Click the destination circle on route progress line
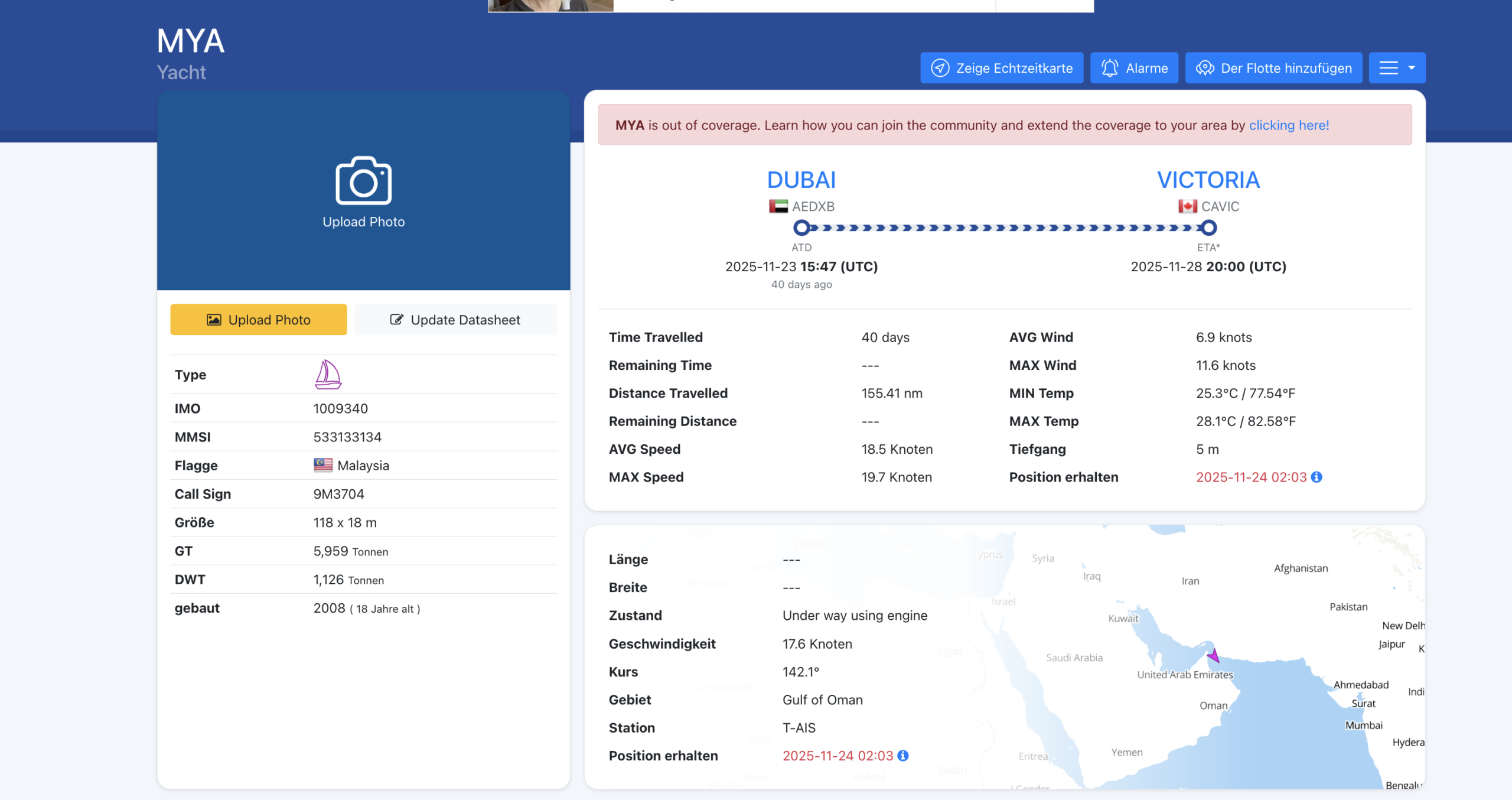 pyautogui.click(x=1208, y=227)
